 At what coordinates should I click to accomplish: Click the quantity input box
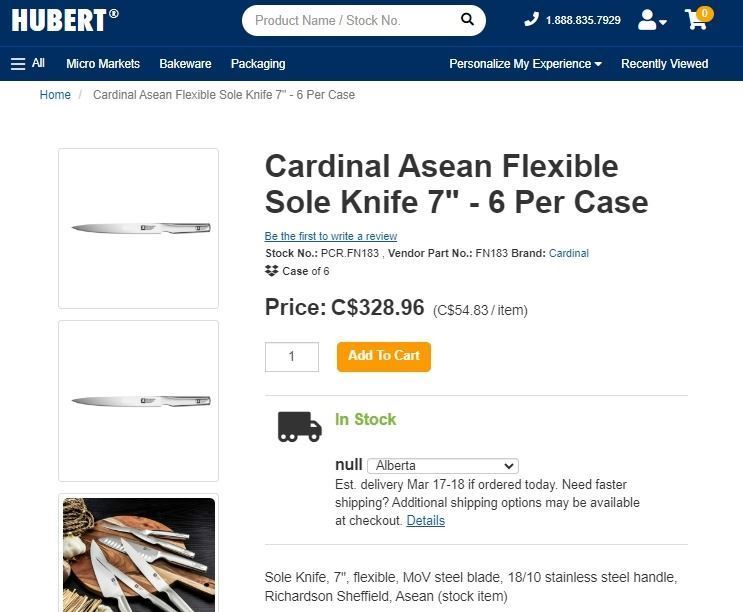[x=292, y=357]
